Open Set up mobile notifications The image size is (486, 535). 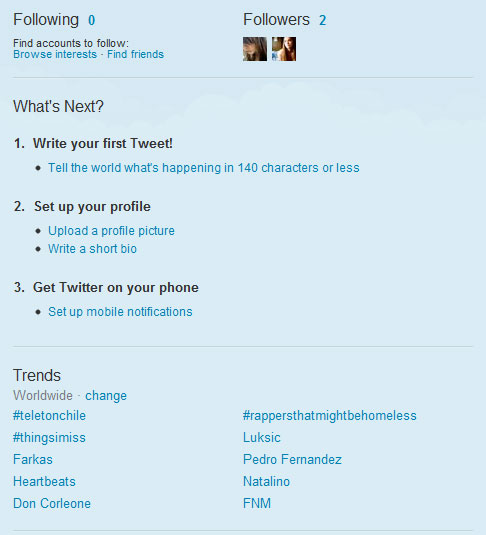click(120, 312)
